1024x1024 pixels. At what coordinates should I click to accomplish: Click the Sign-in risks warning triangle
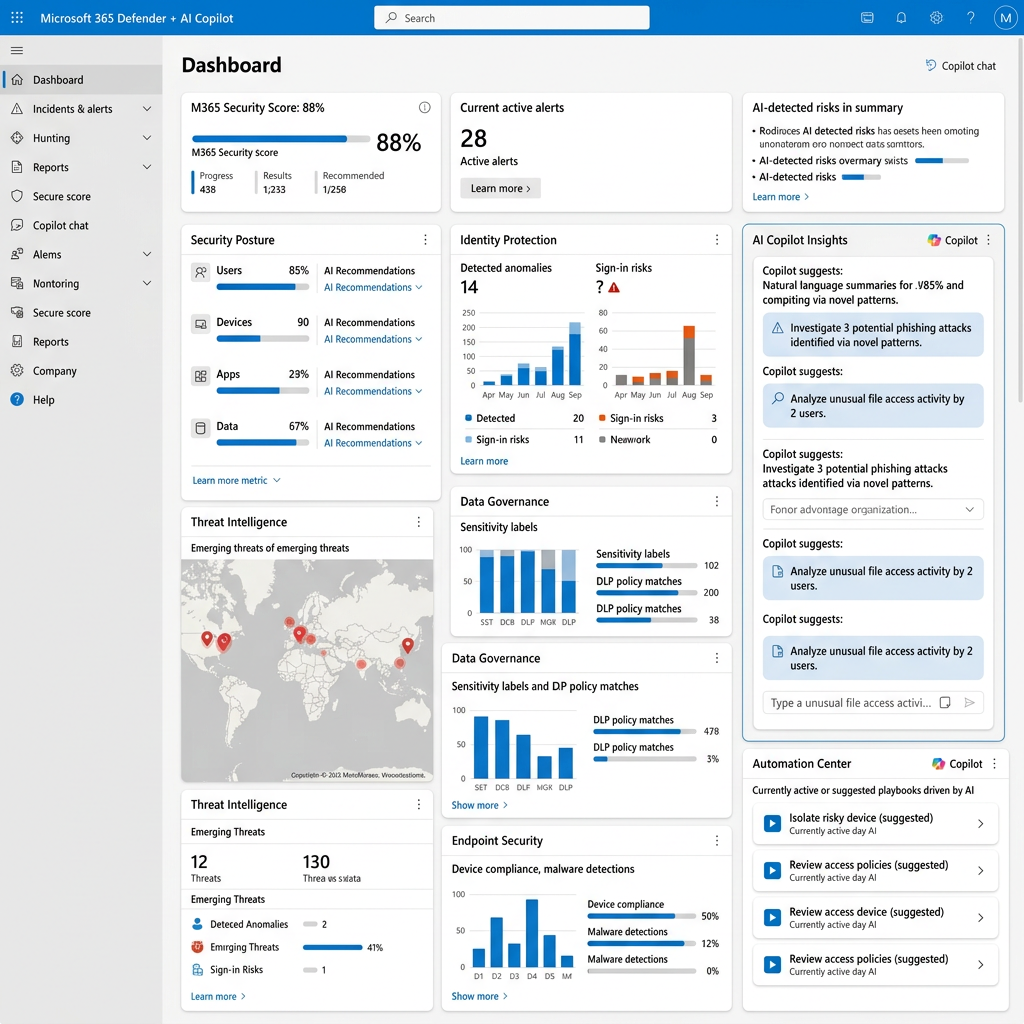tap(614, 287)
